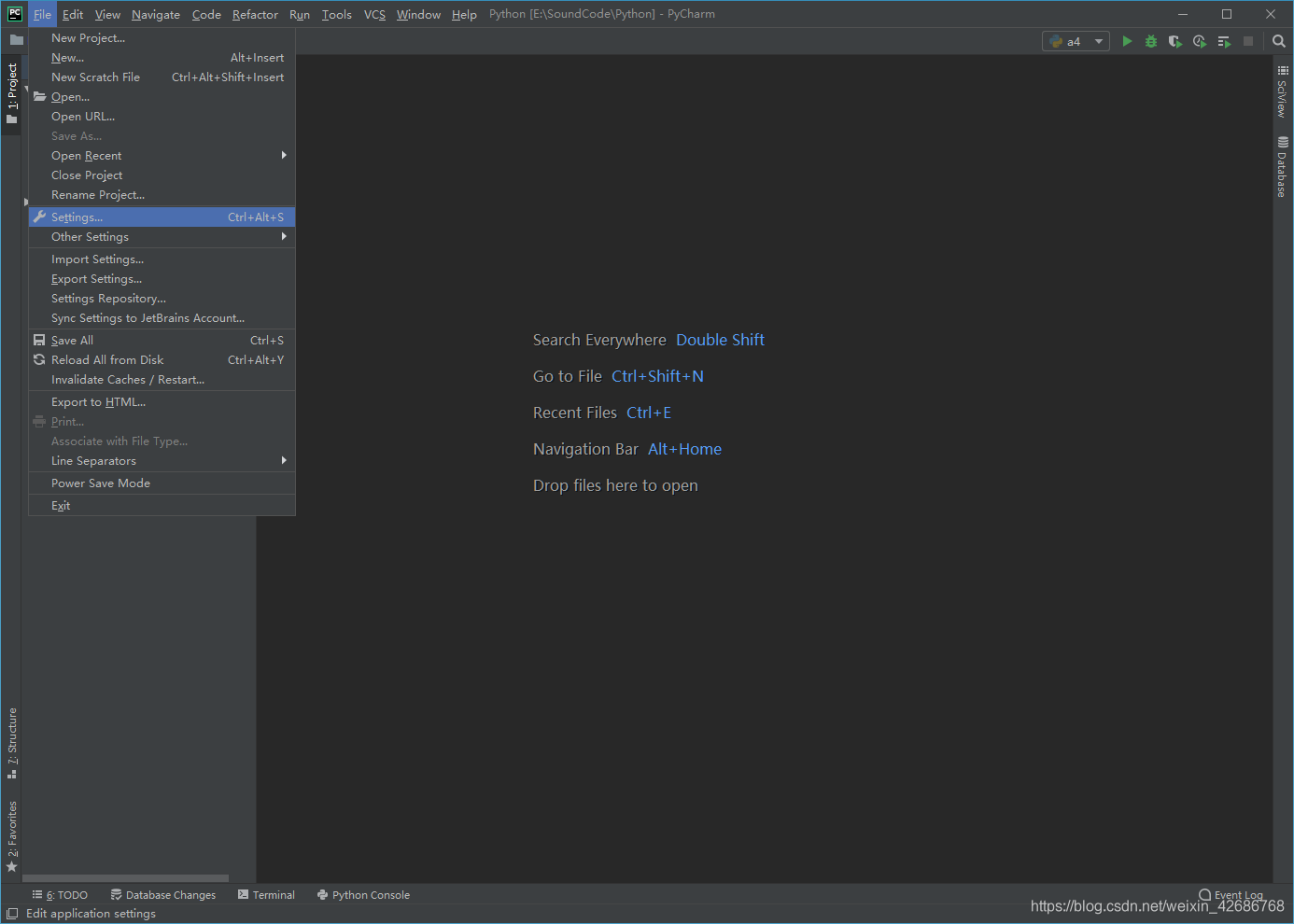Choose Rename Project...
The width and height of the screenshot is (1294, 924).
pyautogui.click(x=162, y=195)
